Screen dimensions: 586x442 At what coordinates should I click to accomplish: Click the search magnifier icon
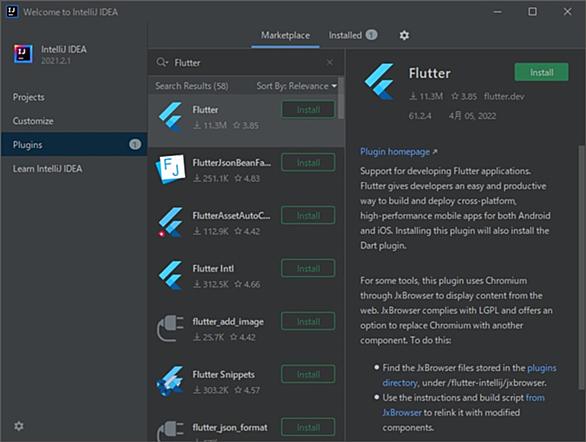[161, 62]
